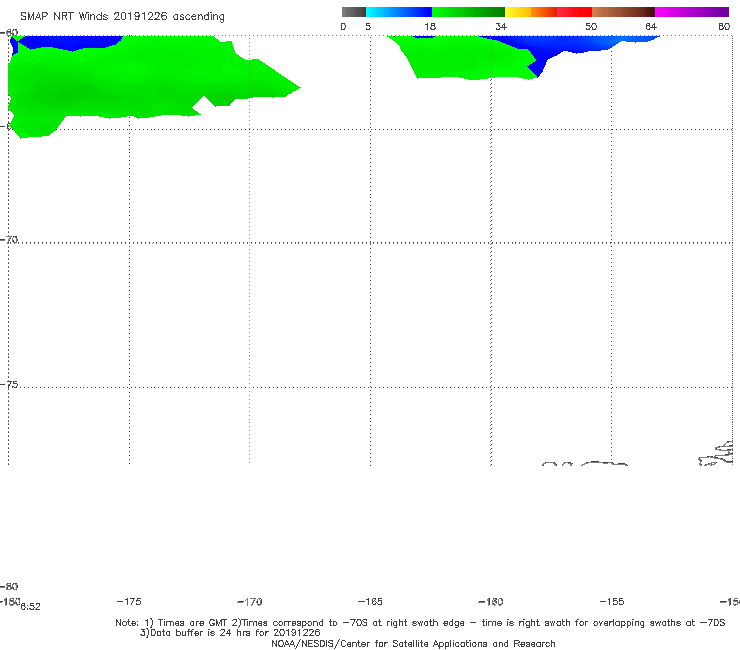Click the green segment of the wind color bar
This screenshot has height=650, width=740.
point(468,12)
